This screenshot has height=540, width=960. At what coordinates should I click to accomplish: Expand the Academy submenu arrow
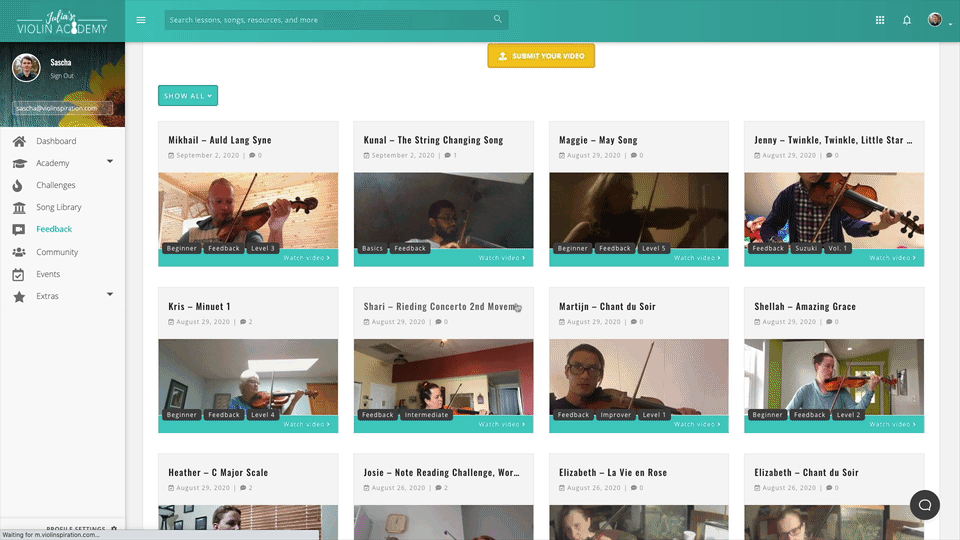click(110, 162)
